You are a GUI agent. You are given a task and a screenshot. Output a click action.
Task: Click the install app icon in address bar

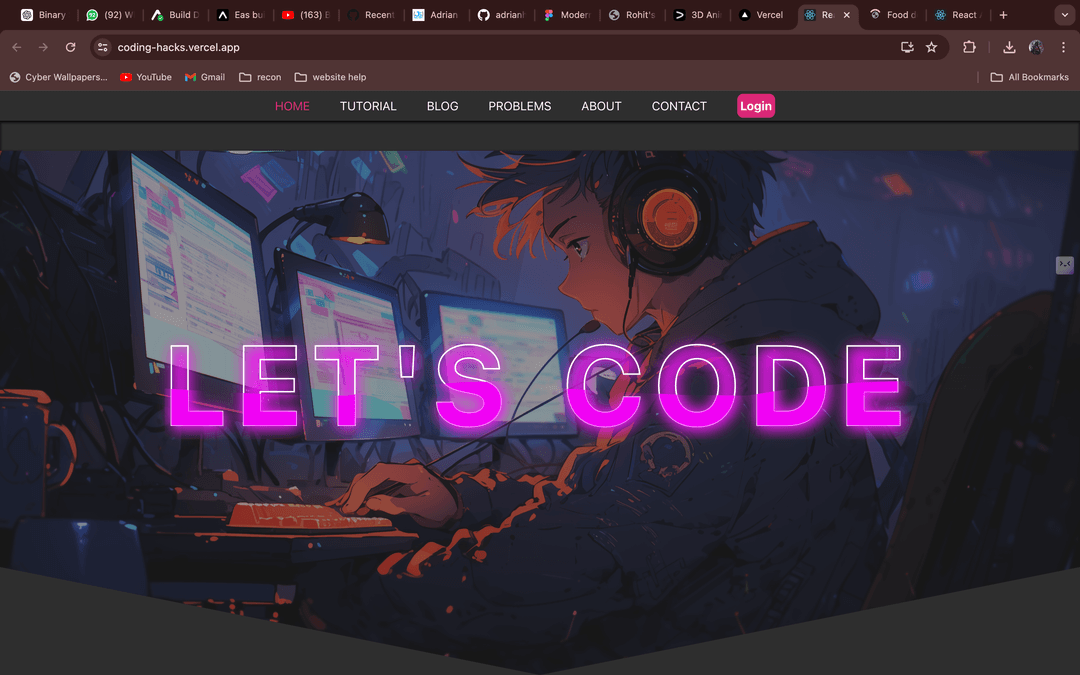pos(907,47)
